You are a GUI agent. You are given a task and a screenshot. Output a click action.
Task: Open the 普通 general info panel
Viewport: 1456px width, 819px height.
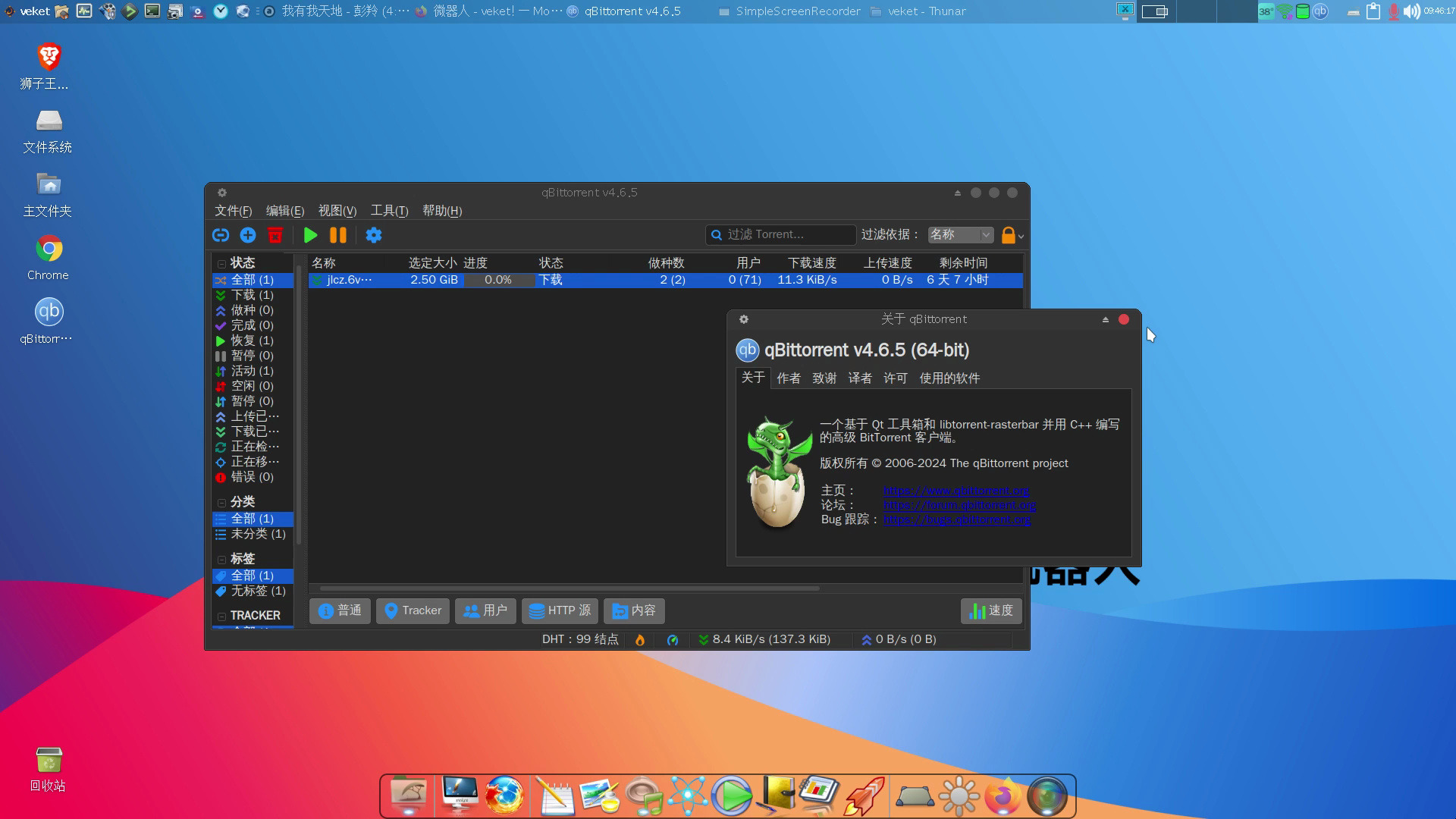(340, 610)
